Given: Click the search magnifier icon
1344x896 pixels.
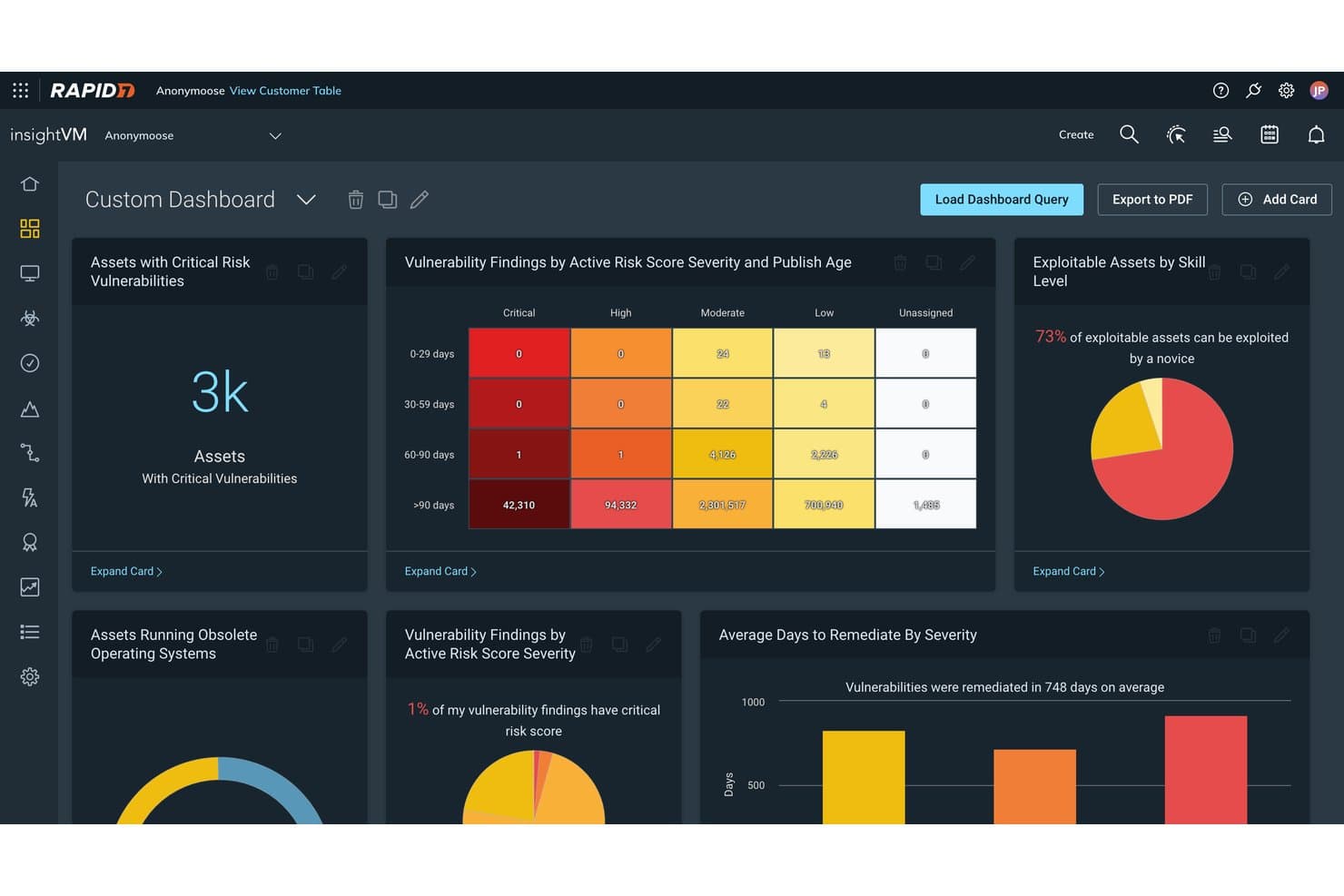Looking at the screenshot, I should (x=1129, y=134).
